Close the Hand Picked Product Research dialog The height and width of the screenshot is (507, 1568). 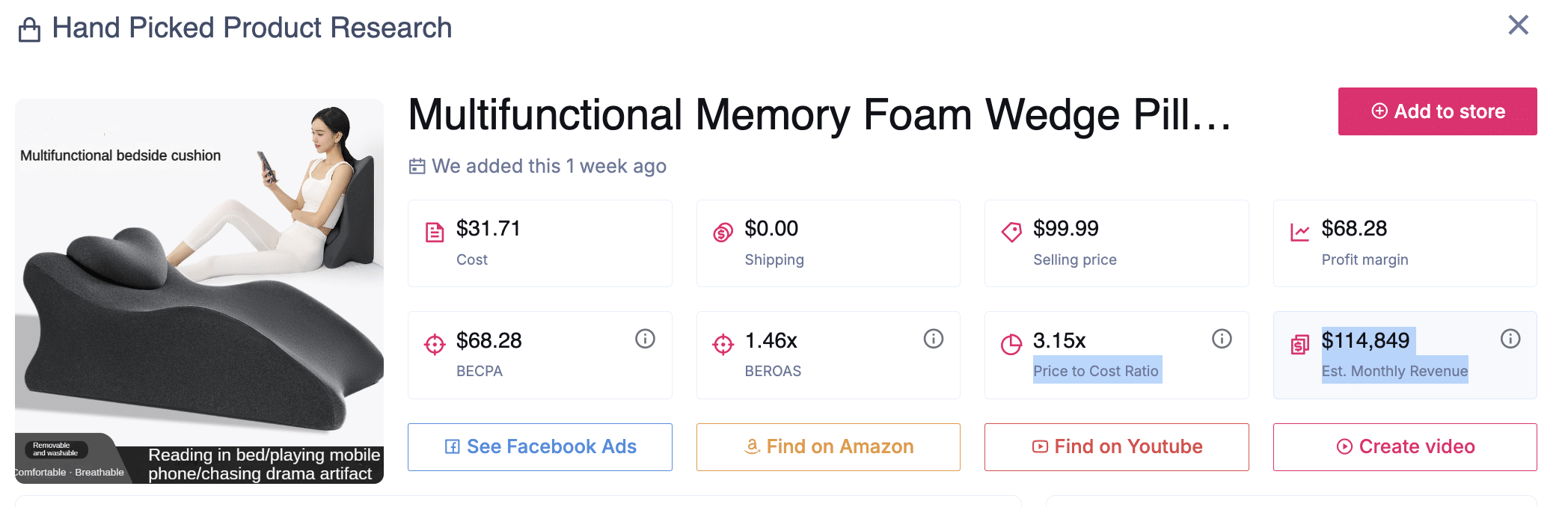[x=1518, y=25]
